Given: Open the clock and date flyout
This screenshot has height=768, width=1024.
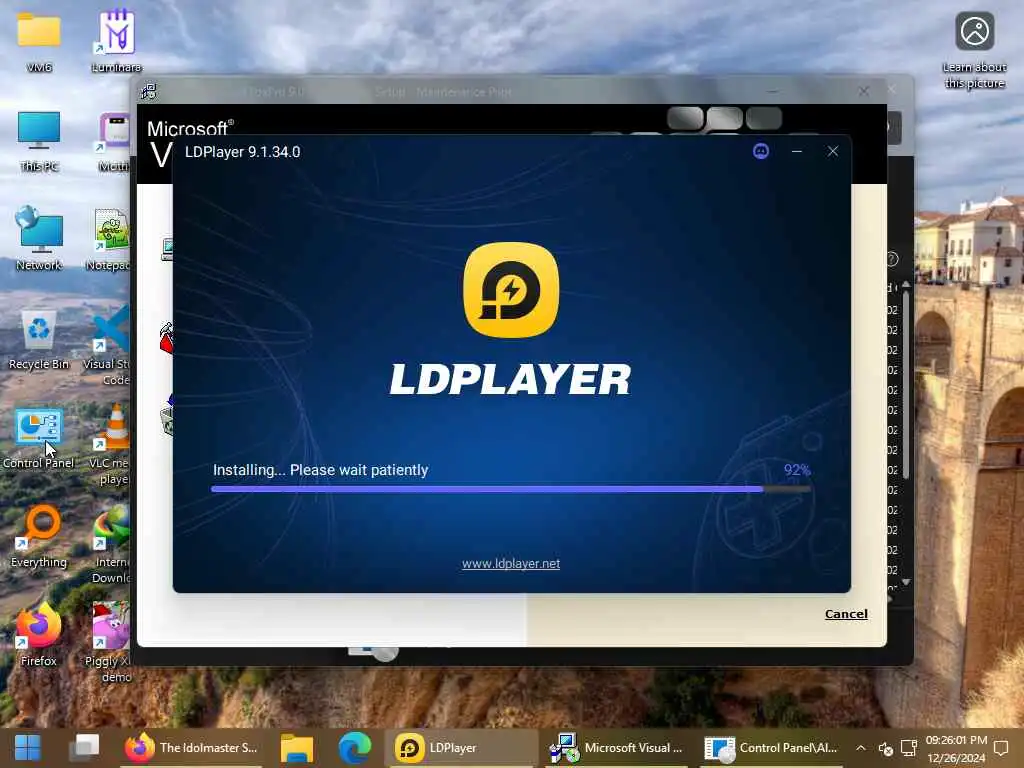Looking at the screenshot, I should pos(956,748).
